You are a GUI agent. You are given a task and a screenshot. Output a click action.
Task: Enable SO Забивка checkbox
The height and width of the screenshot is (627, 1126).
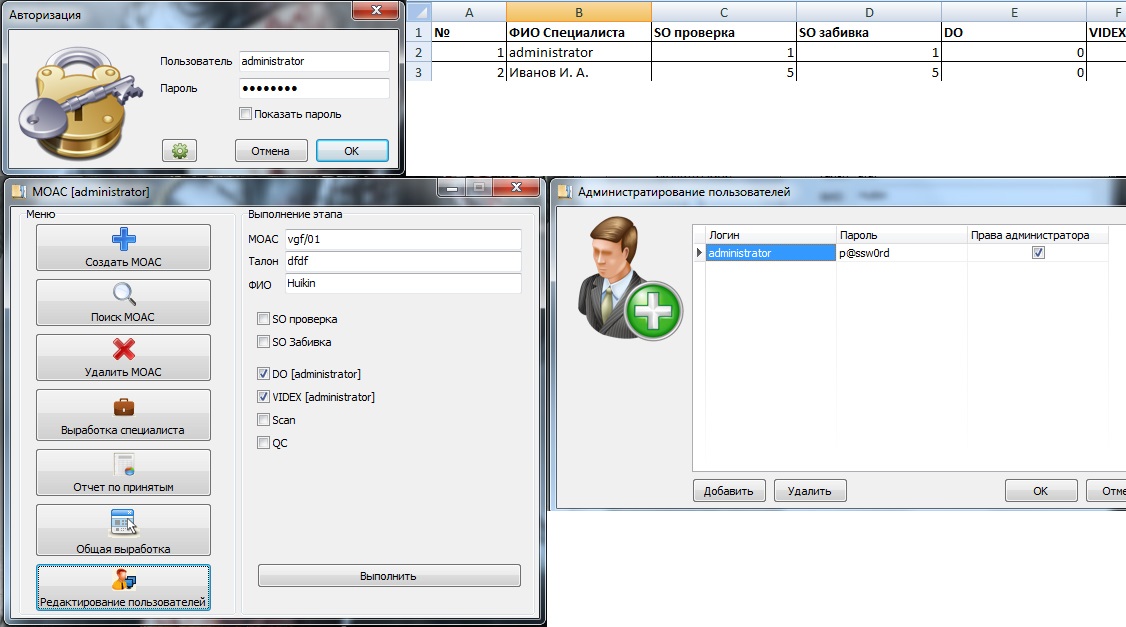(x=264, y=342)
